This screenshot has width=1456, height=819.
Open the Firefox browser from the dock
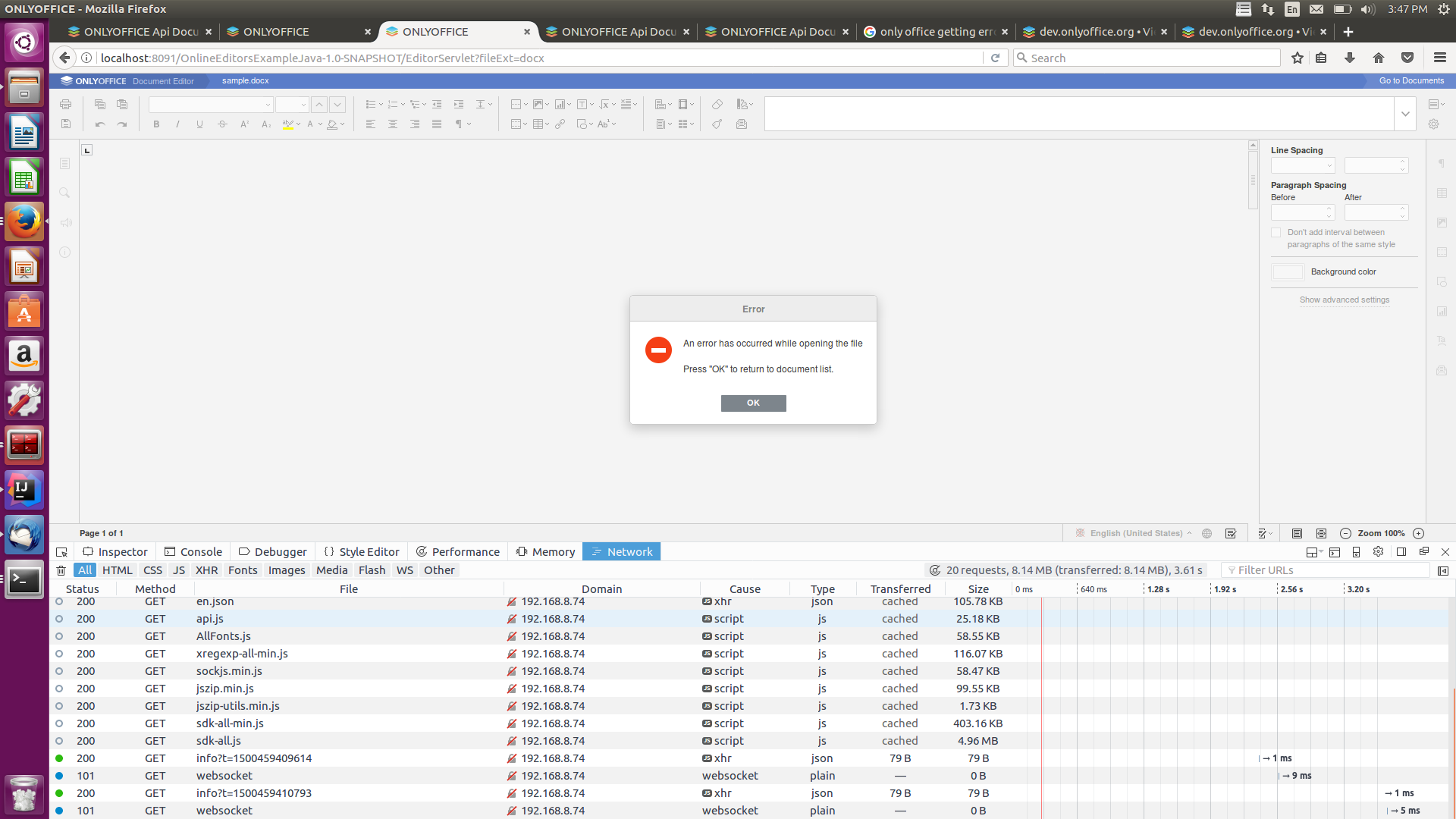click(x=24, y=222)
